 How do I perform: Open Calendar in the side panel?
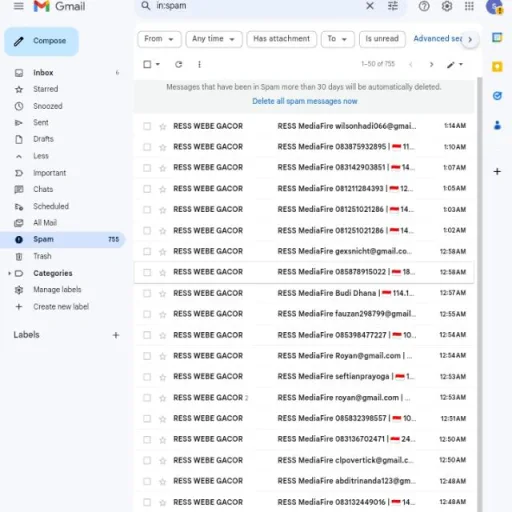(x=497, y=37)
